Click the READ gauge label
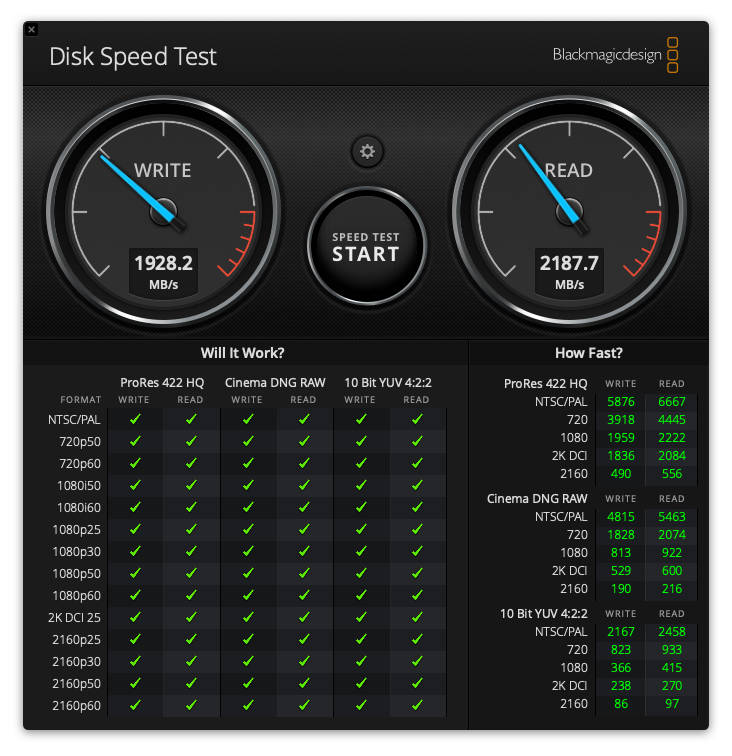This screenshot has height=756, width=732. tap(569, 171)
